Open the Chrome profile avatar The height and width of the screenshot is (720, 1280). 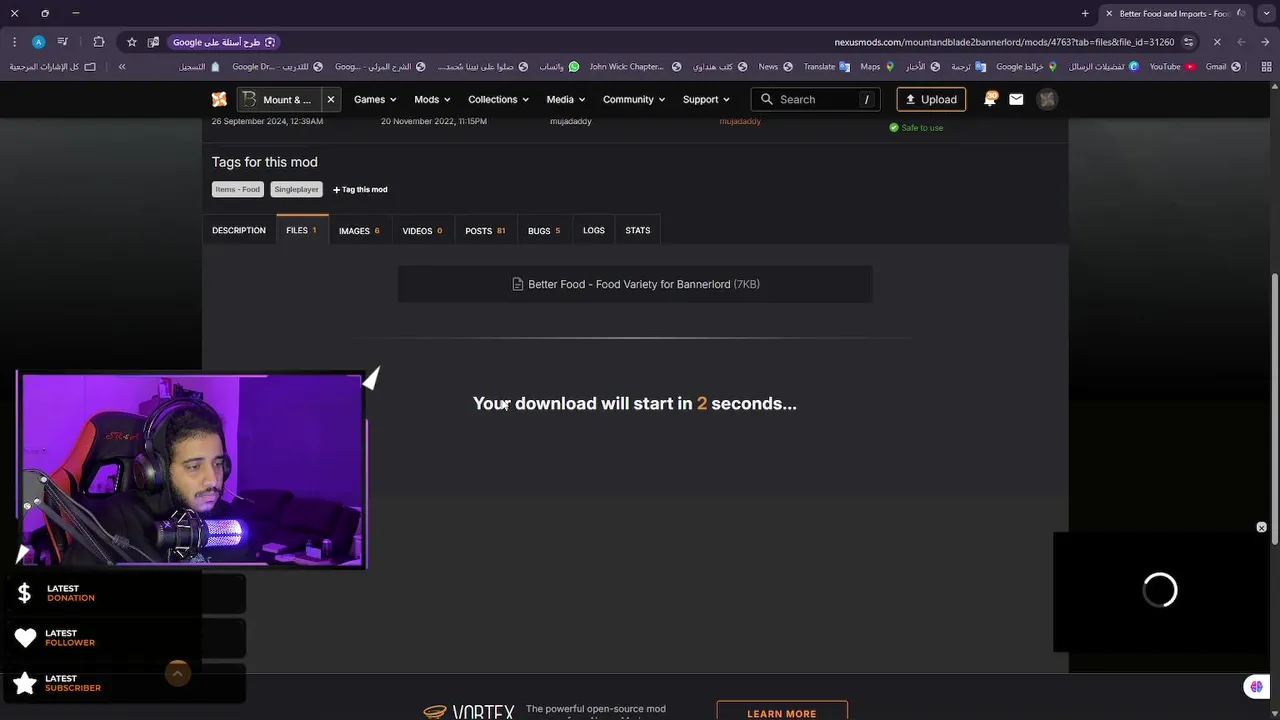click(x=38, y=42)
